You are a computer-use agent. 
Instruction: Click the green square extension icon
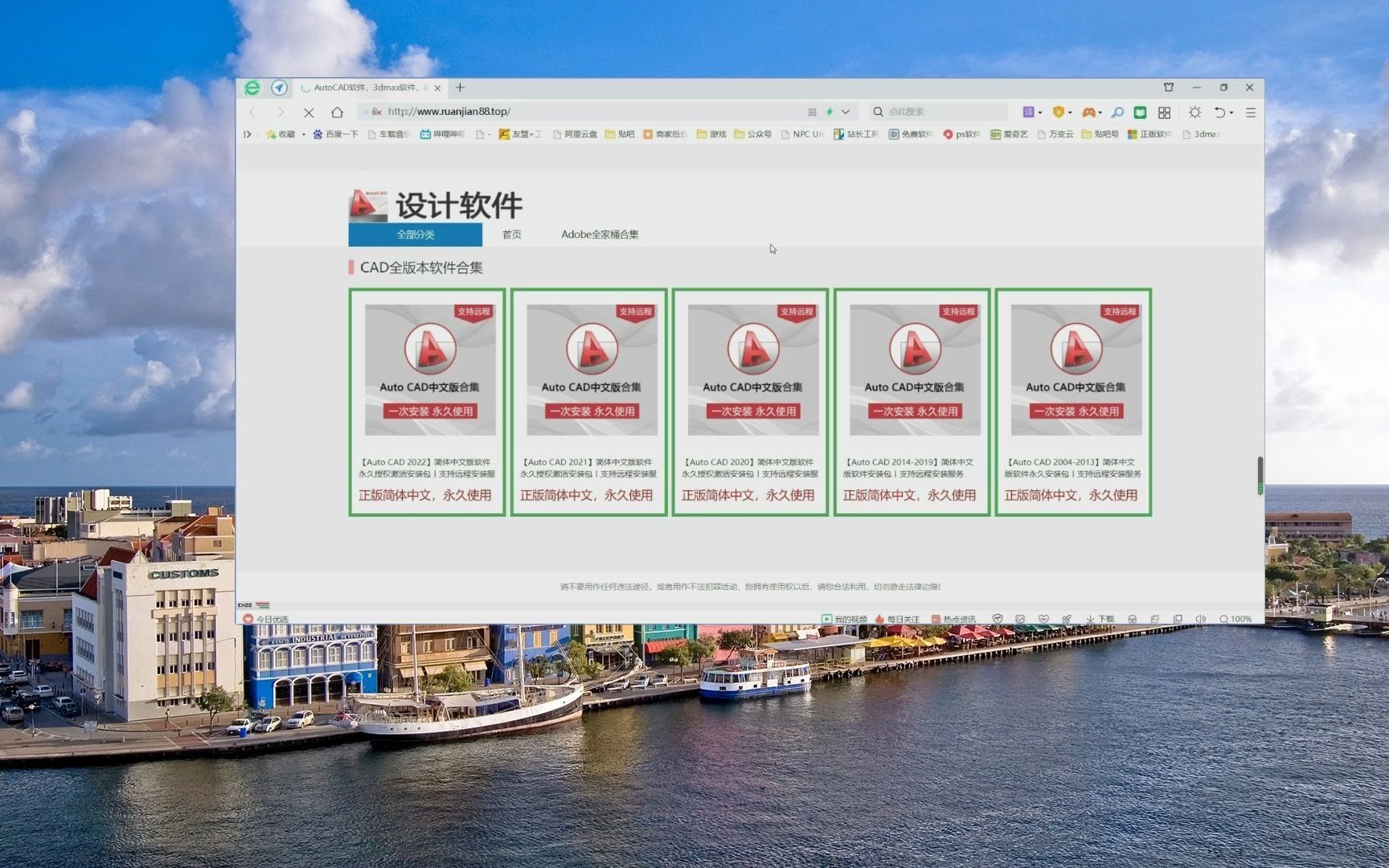[1140, 113]
